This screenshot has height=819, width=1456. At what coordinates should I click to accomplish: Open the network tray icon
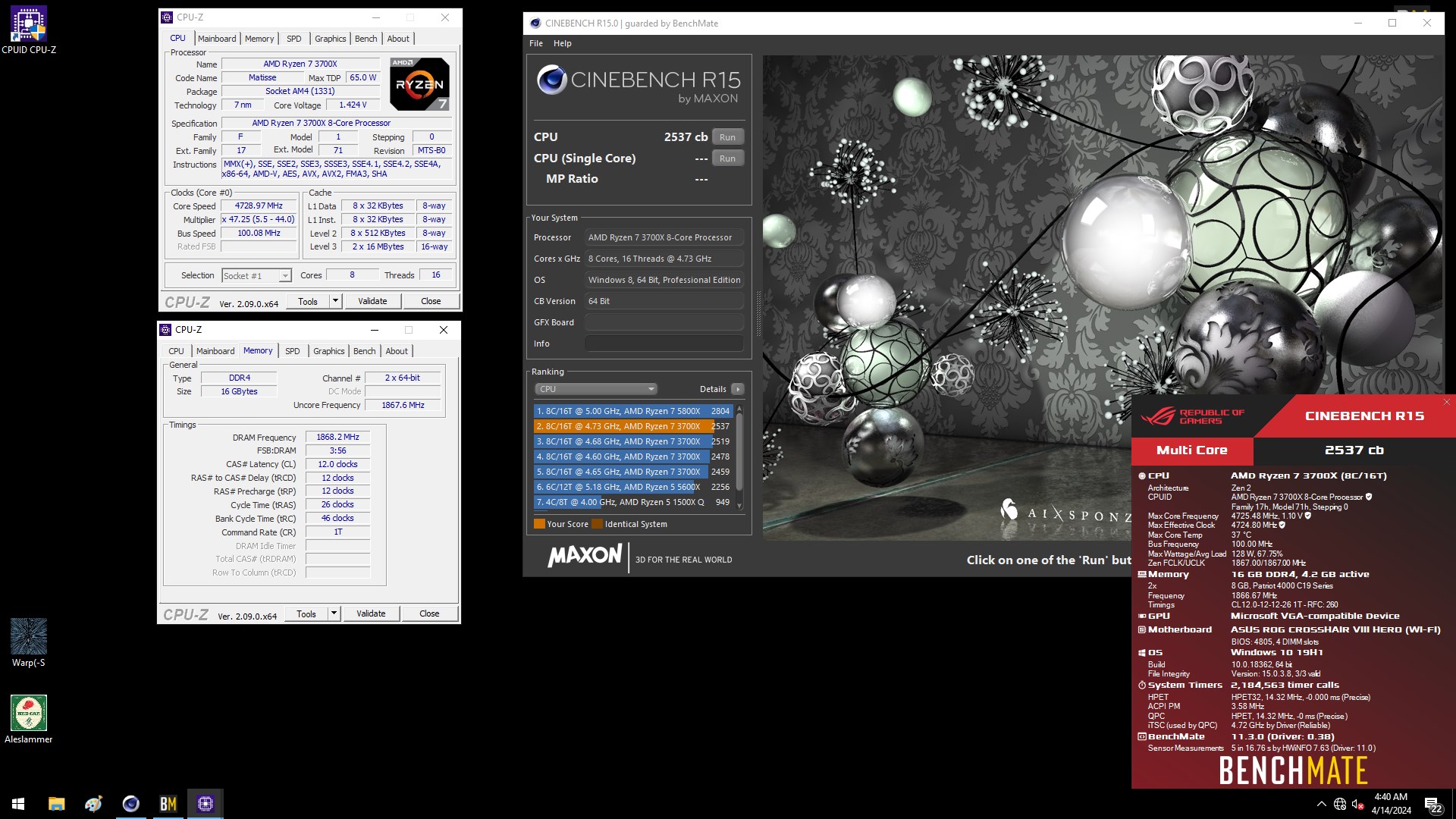[x=1340, y=804]
